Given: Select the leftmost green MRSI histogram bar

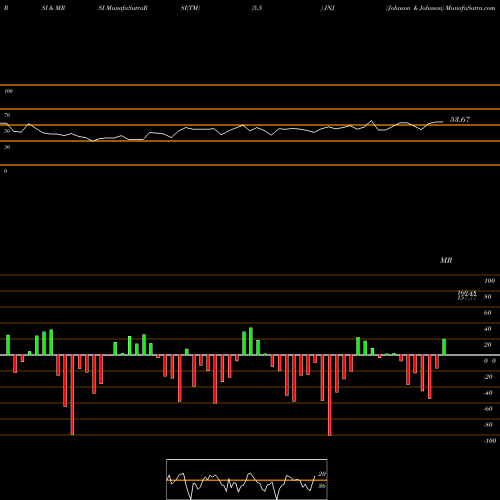Looking at the screenshot, I should click(x=8, y=345).
